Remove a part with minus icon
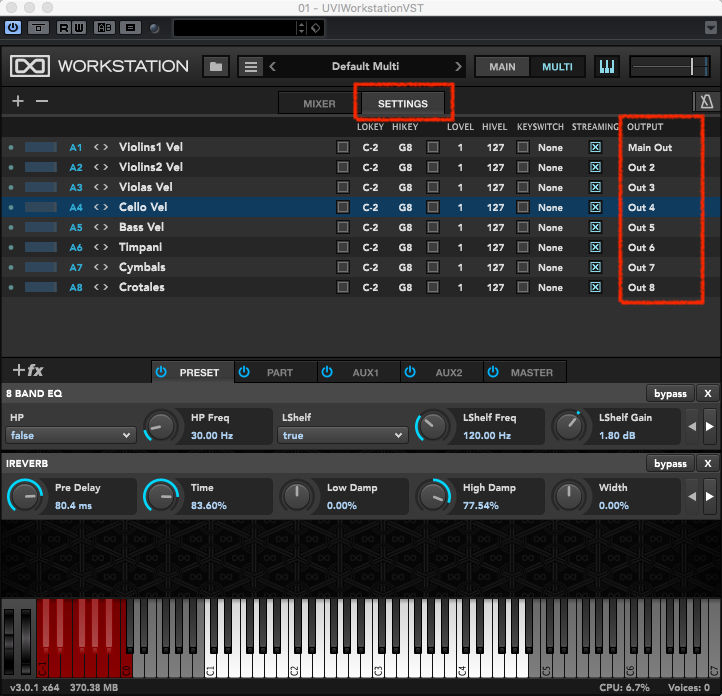The width and height of the screenshot is (722, 696). point(42,101)
